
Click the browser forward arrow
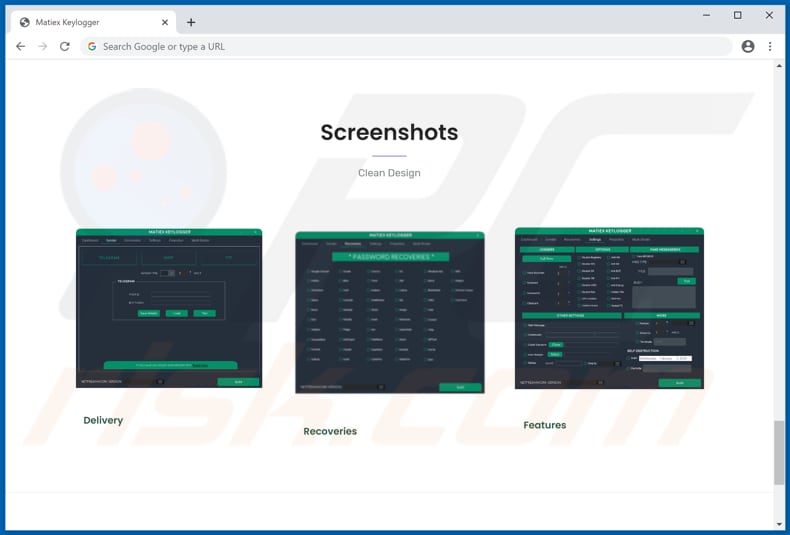click(x=43, y=46)
